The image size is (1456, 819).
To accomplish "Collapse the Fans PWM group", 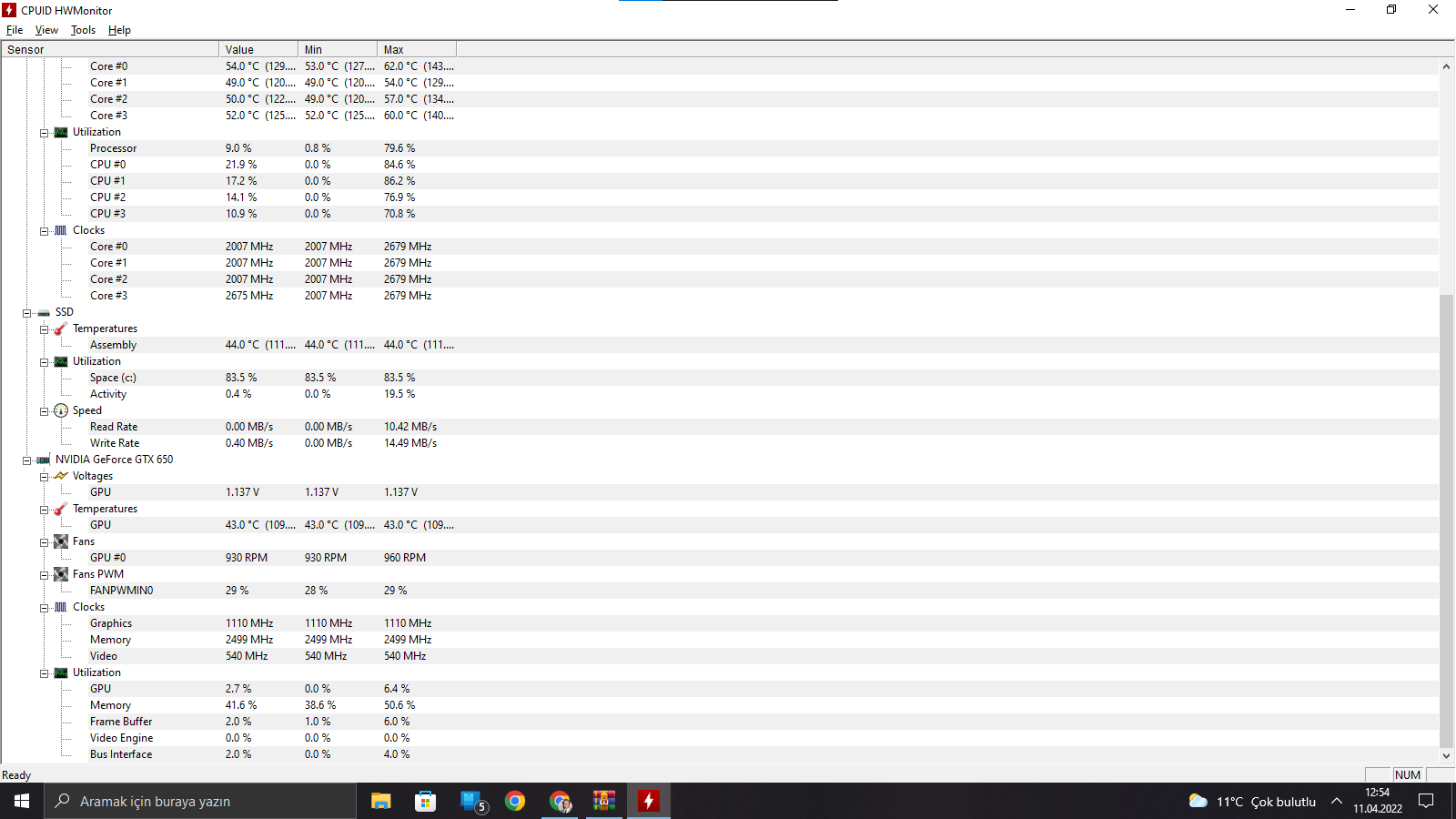I will [44, 575].
